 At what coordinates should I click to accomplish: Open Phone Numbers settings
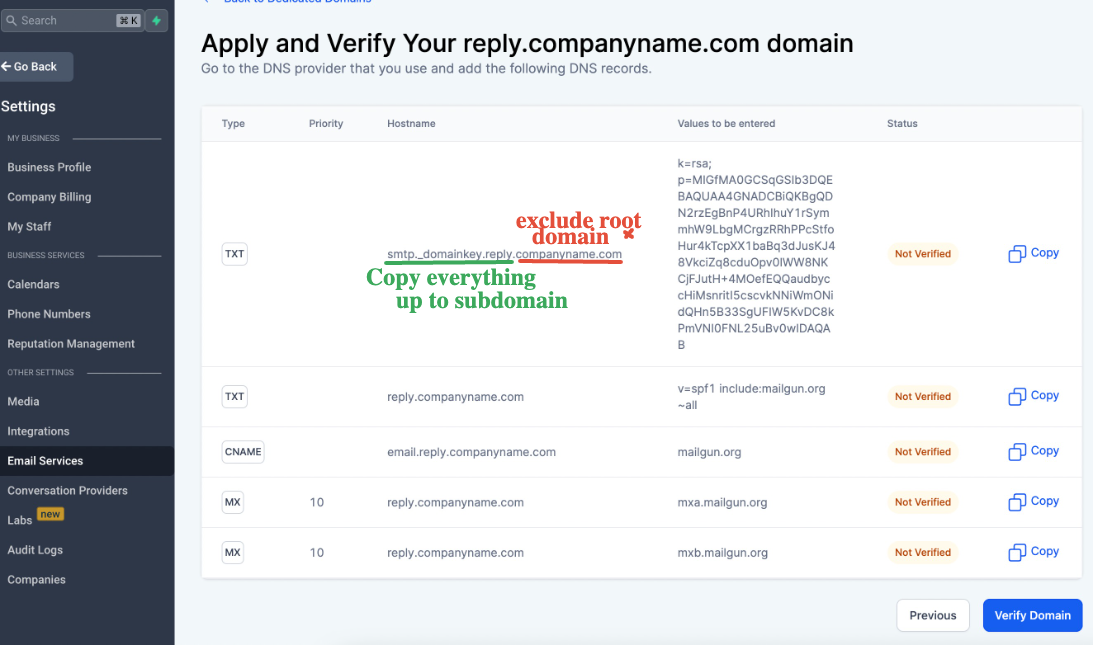[x=49, y=314]
